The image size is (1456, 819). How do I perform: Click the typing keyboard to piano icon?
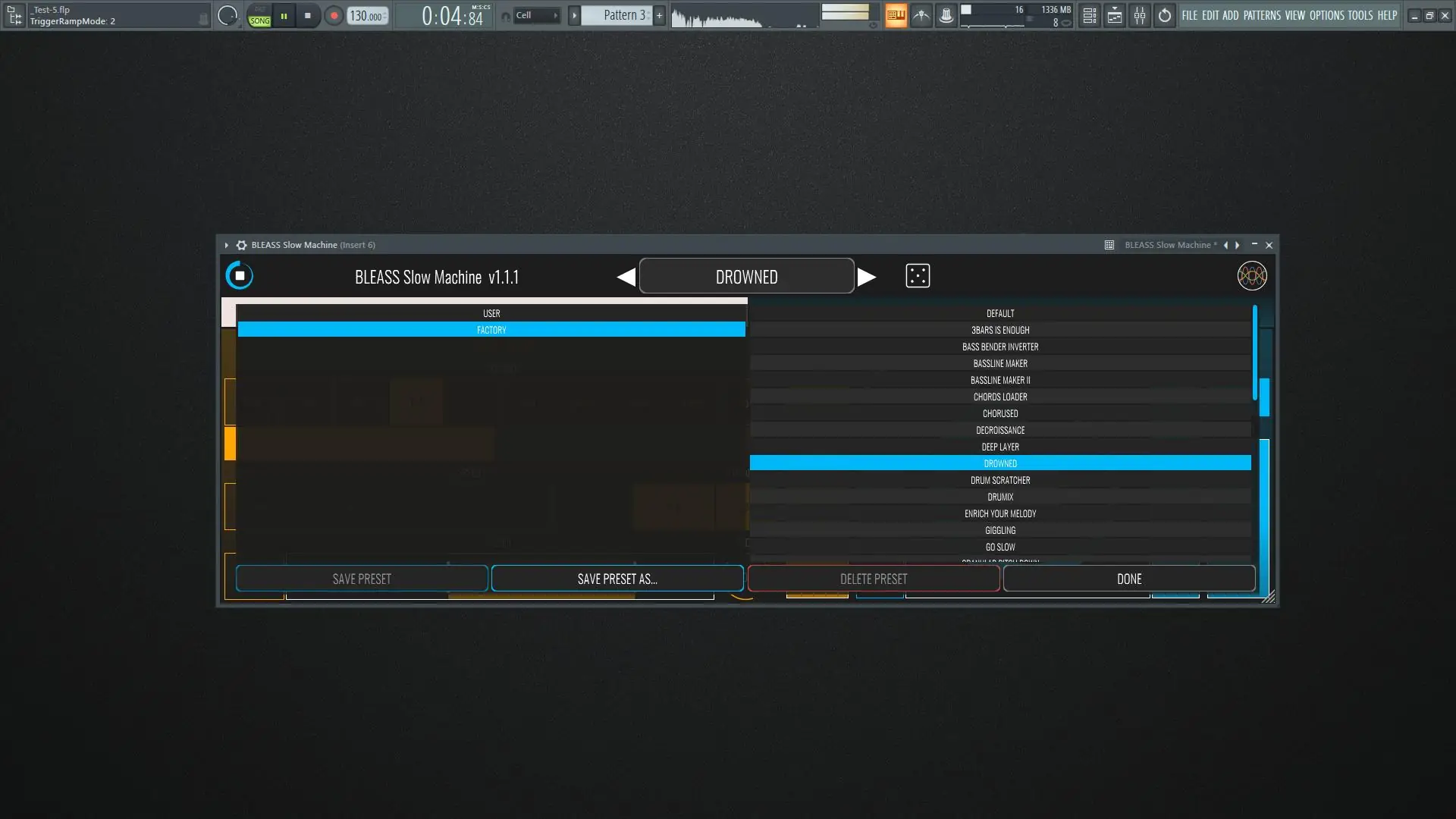click(x=896, y=15)
